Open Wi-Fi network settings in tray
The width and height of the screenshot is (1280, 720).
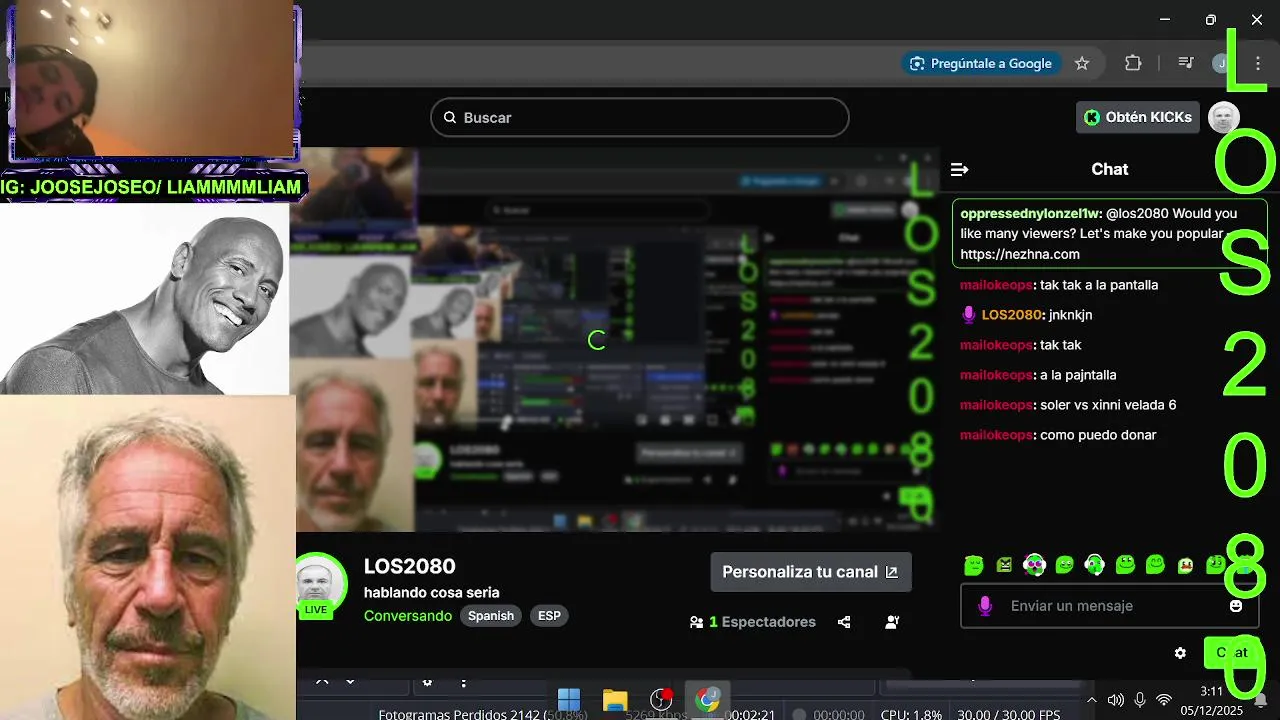coord(1164,700)
